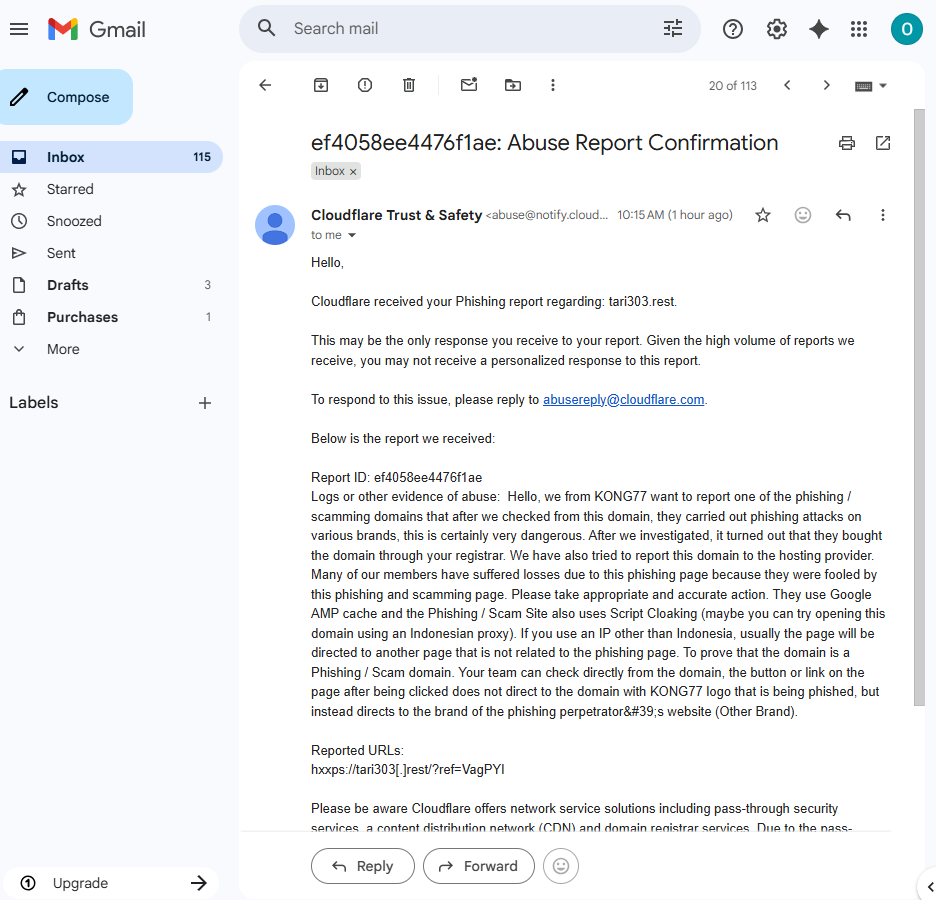The width and height of the screenshot is (936, 900).
Task: Click into Search mail field
Action: click(470, 29)
